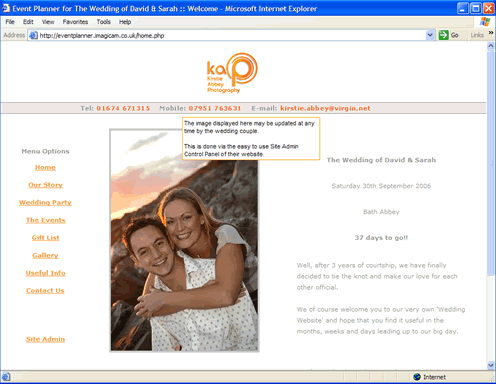Click the scrollbar down arrow

491,365
